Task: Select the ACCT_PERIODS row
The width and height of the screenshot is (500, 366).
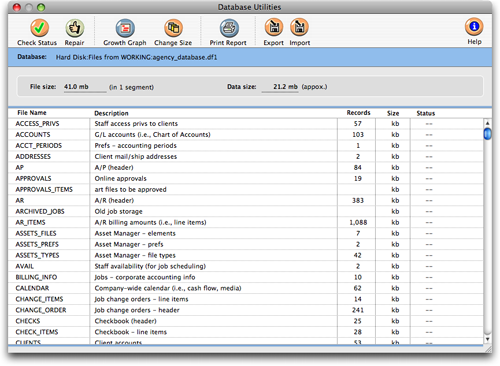Action: [x=246, y=146]
